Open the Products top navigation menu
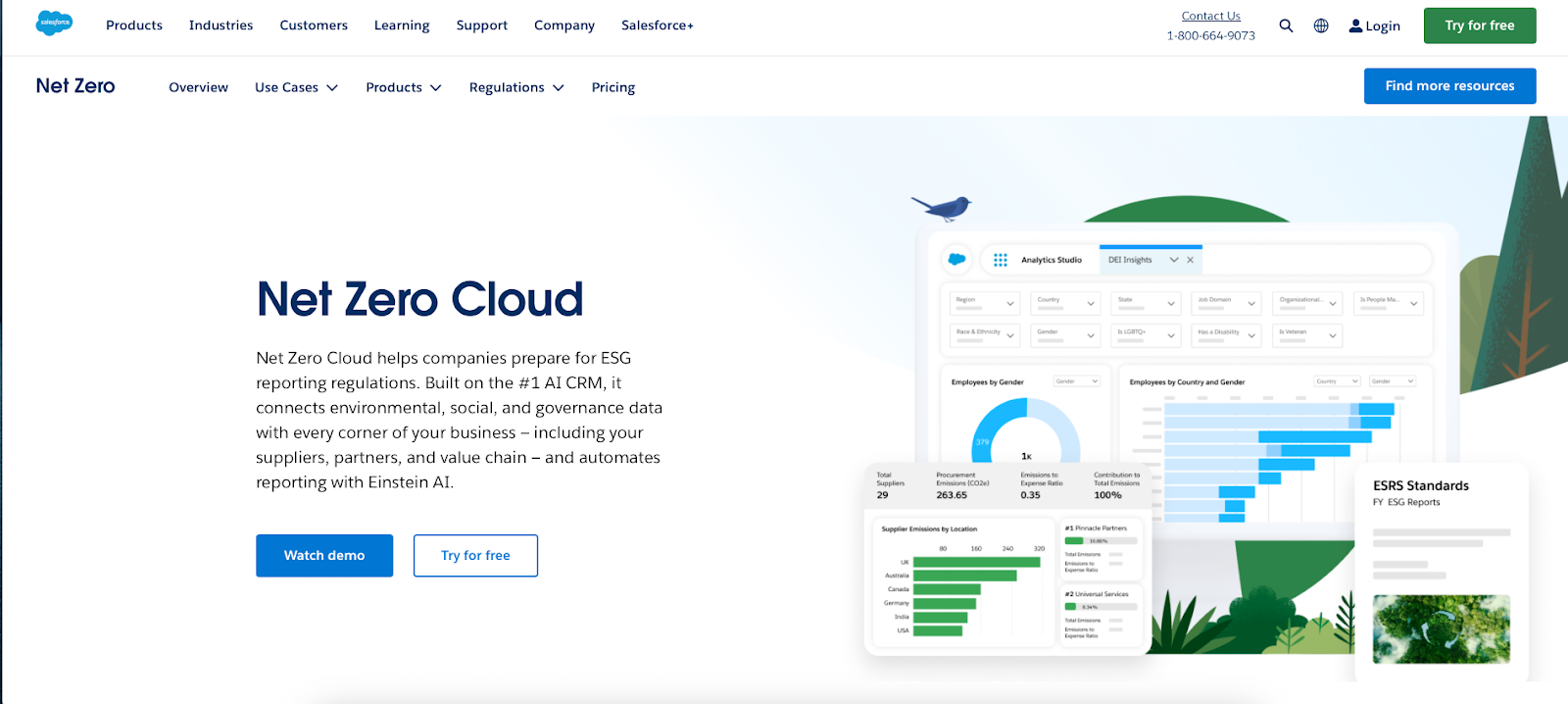 134,25
